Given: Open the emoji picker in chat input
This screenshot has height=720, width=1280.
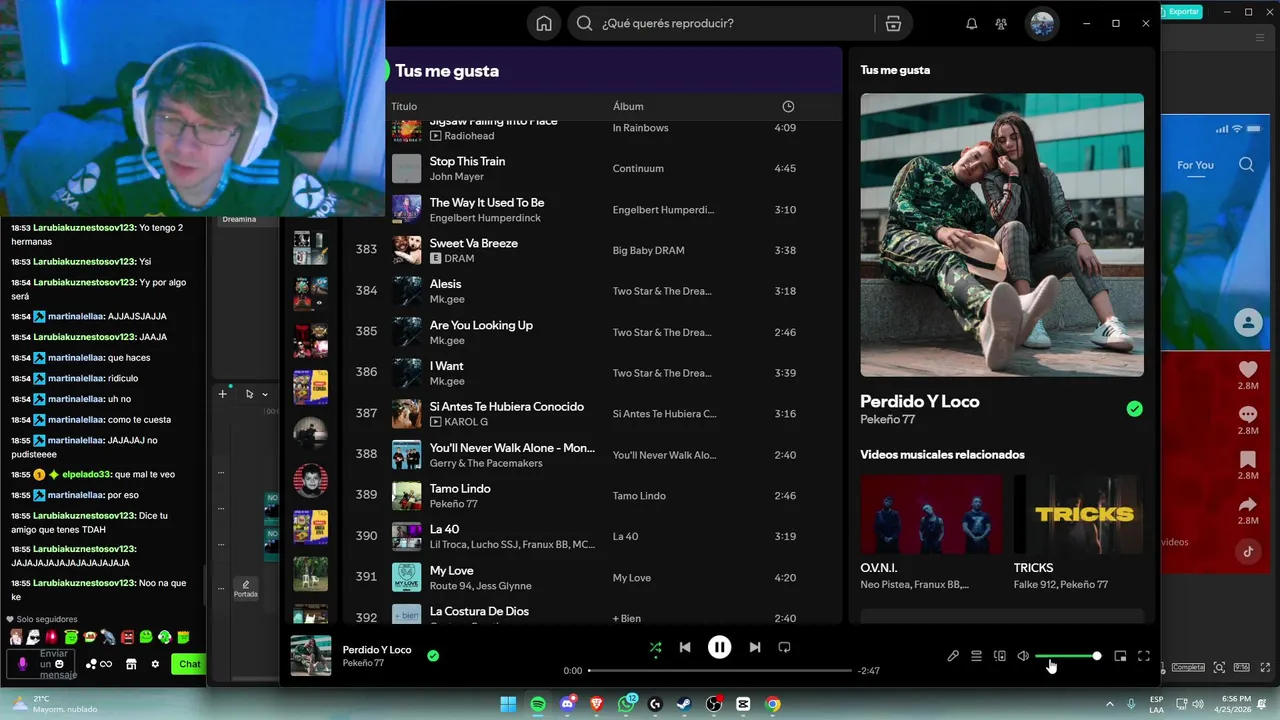Looking at the screenshot, I should [x=60, y=664].
